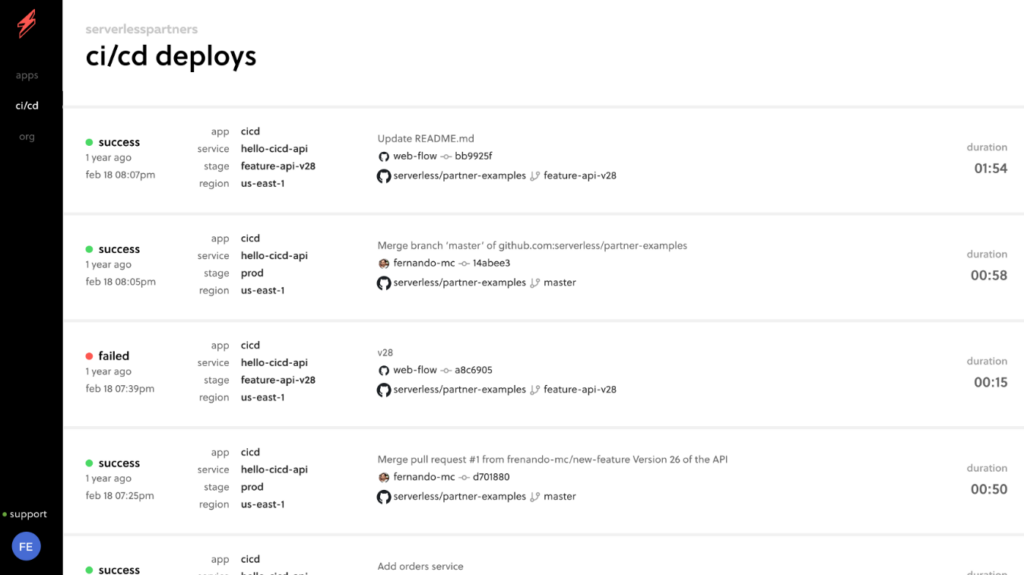Open org section in the sidebar
The width and height of the screenshot is (1024, 575).
point(27,136)
